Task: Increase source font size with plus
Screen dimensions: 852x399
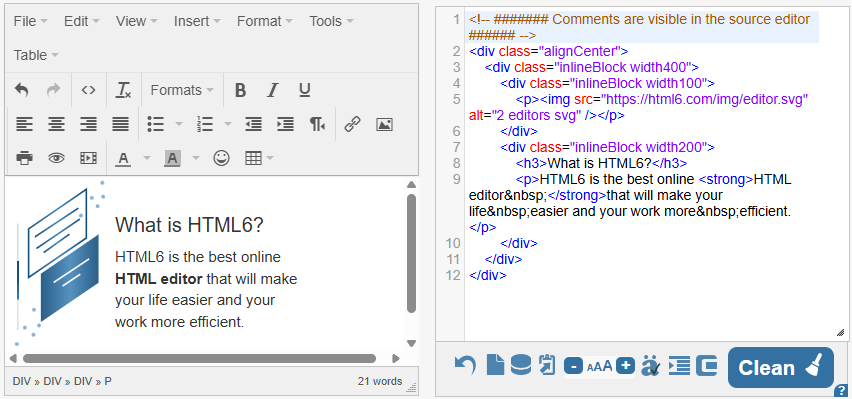Action: (x=626, y=366)
